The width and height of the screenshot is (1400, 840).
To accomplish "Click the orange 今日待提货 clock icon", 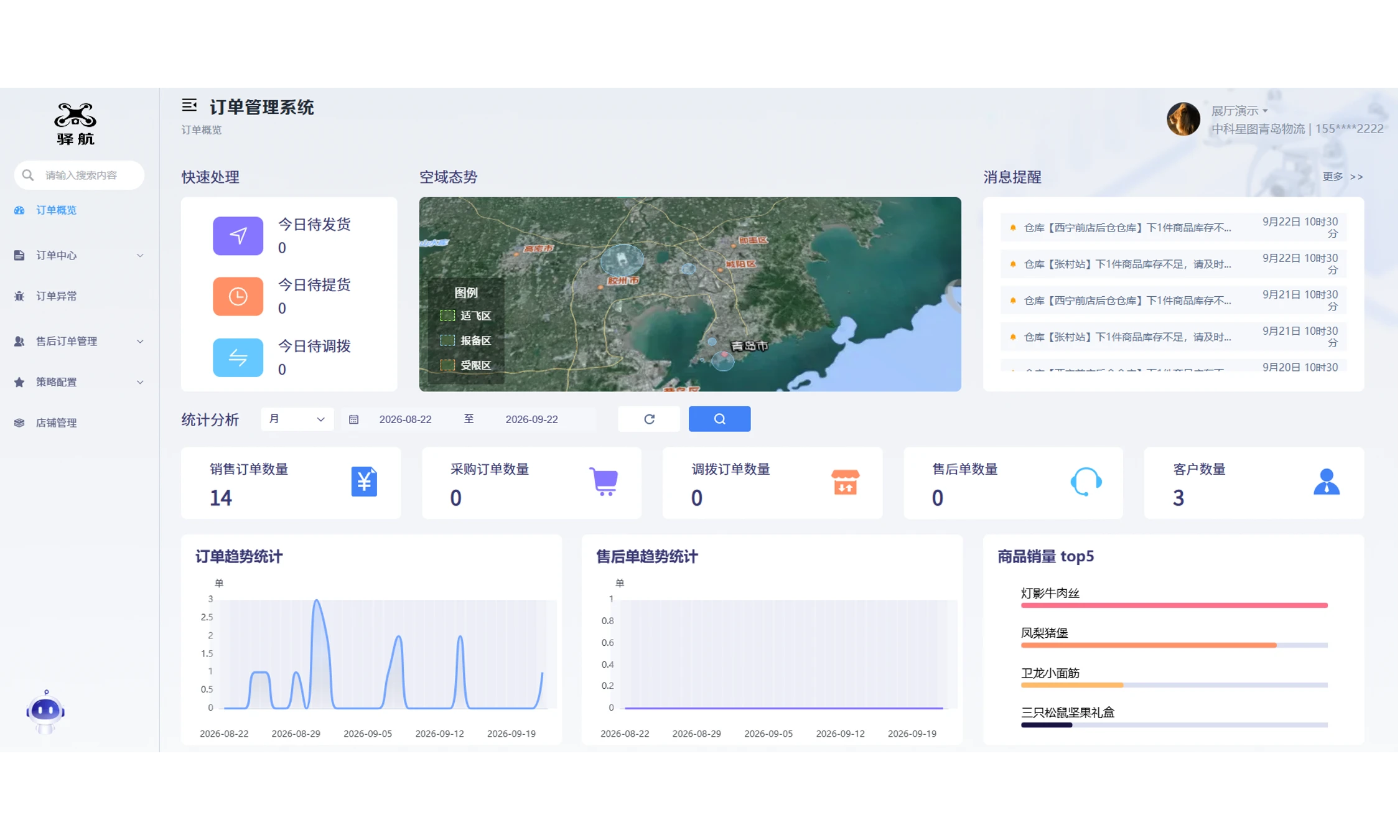I will (x=238, y=296).
